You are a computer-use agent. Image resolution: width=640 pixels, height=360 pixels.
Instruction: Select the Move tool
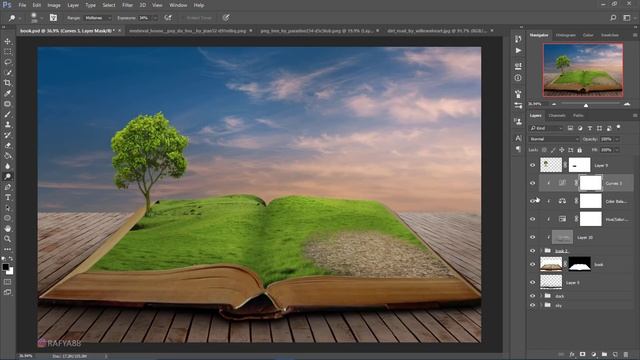click(x=7, y=41)
